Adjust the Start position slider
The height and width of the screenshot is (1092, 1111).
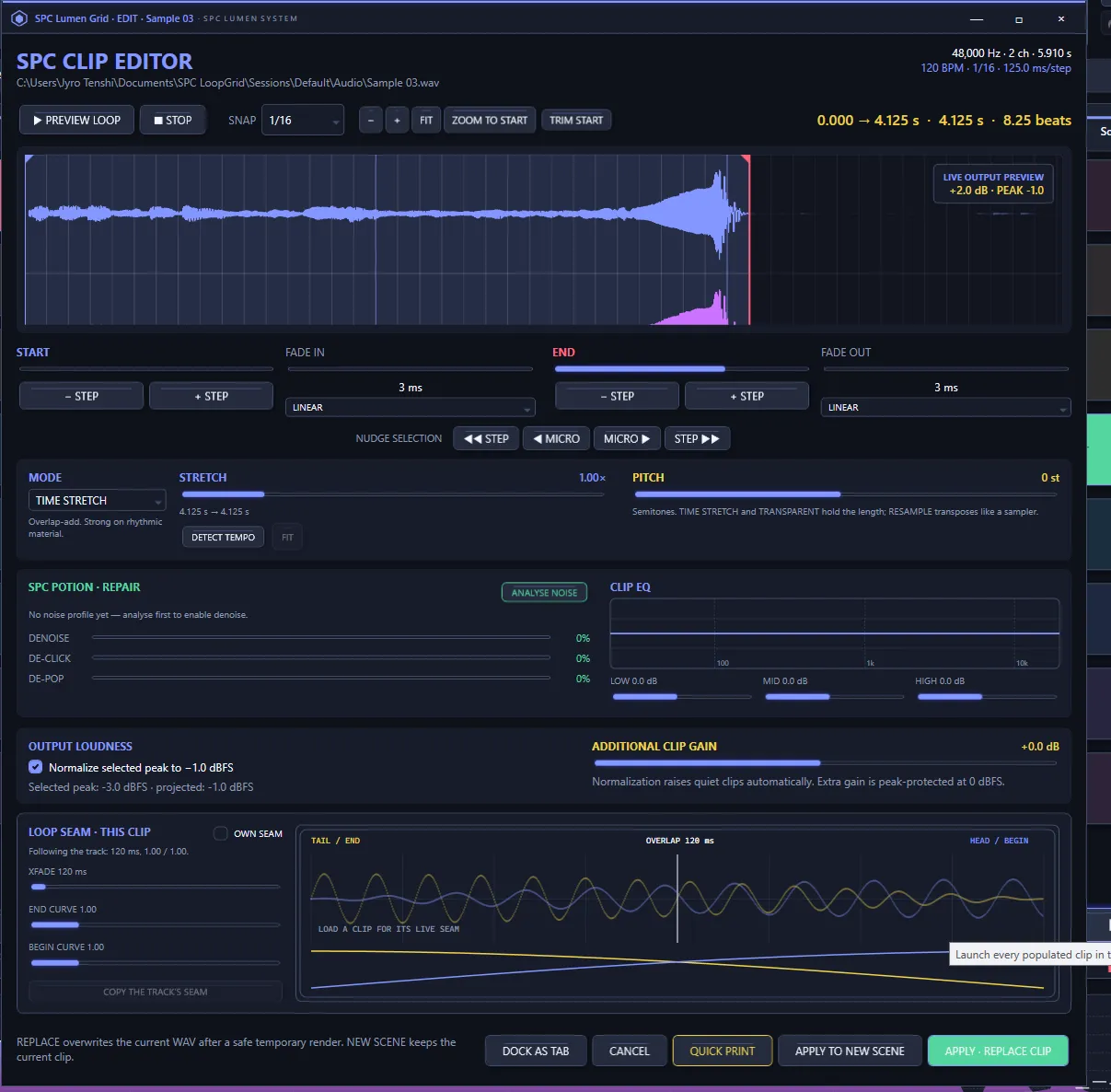click(145, 369)
